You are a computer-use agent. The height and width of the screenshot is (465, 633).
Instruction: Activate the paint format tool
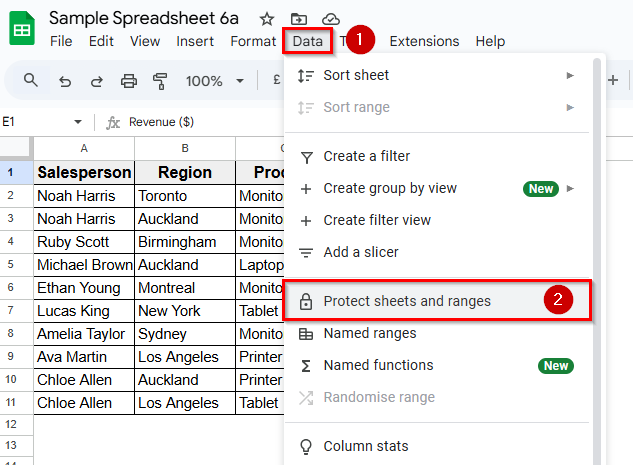coord(160,81)
